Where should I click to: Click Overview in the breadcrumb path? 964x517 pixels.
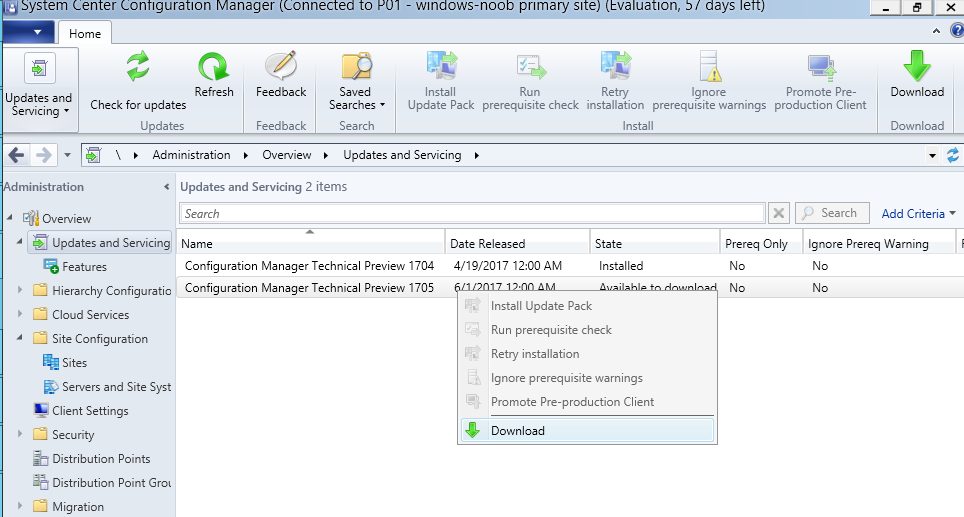pyautogui.click(x=286, y=155)
